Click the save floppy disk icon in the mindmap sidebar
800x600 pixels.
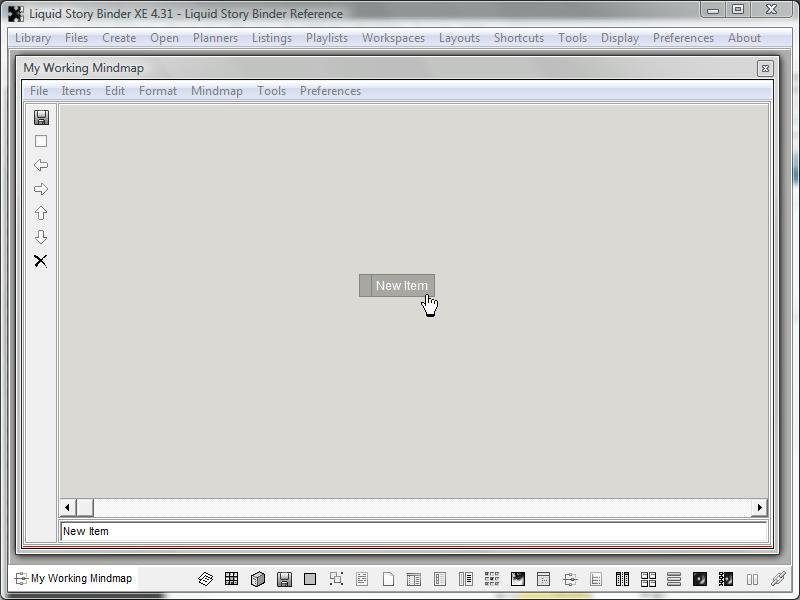coord(41,117)
